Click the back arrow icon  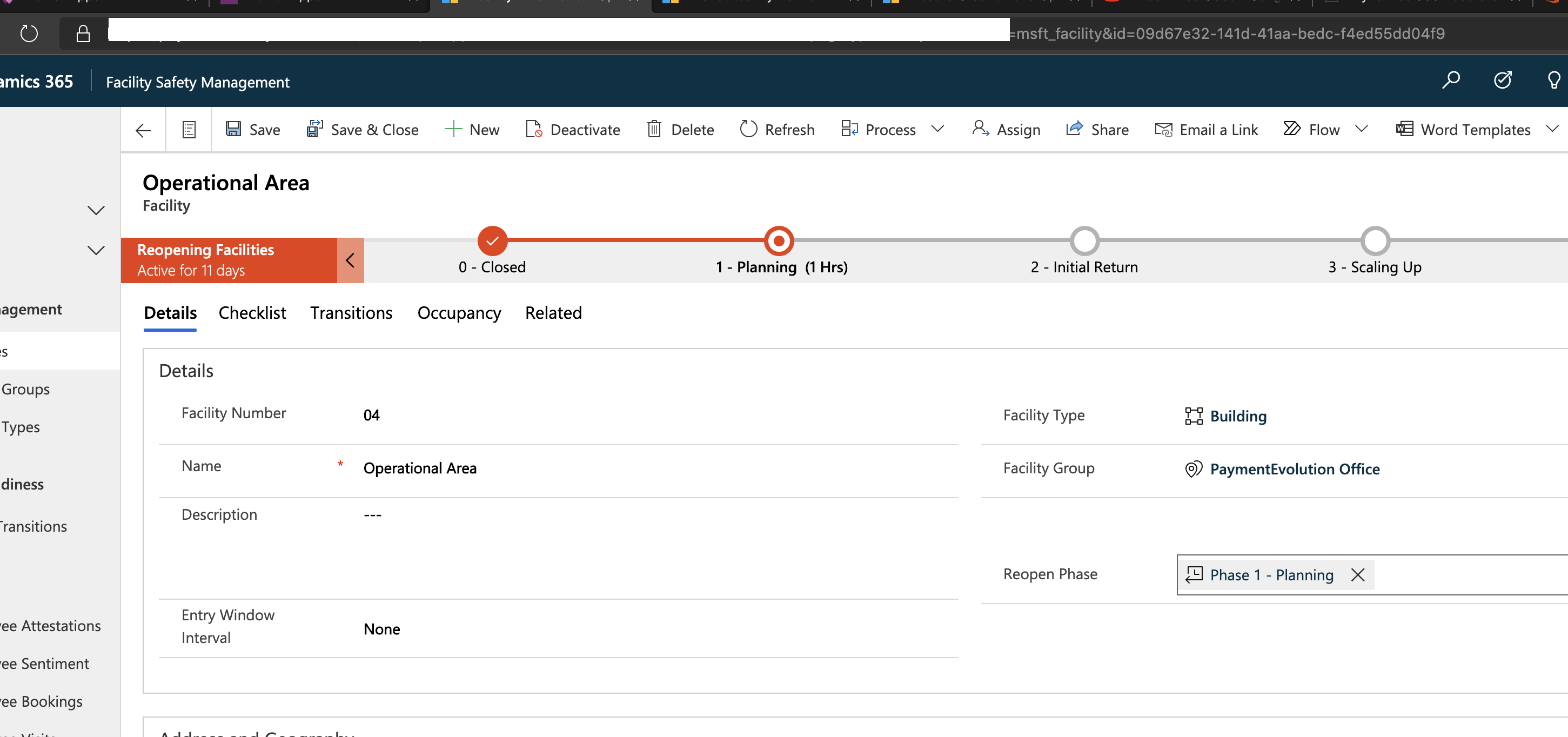pos(144,130)
